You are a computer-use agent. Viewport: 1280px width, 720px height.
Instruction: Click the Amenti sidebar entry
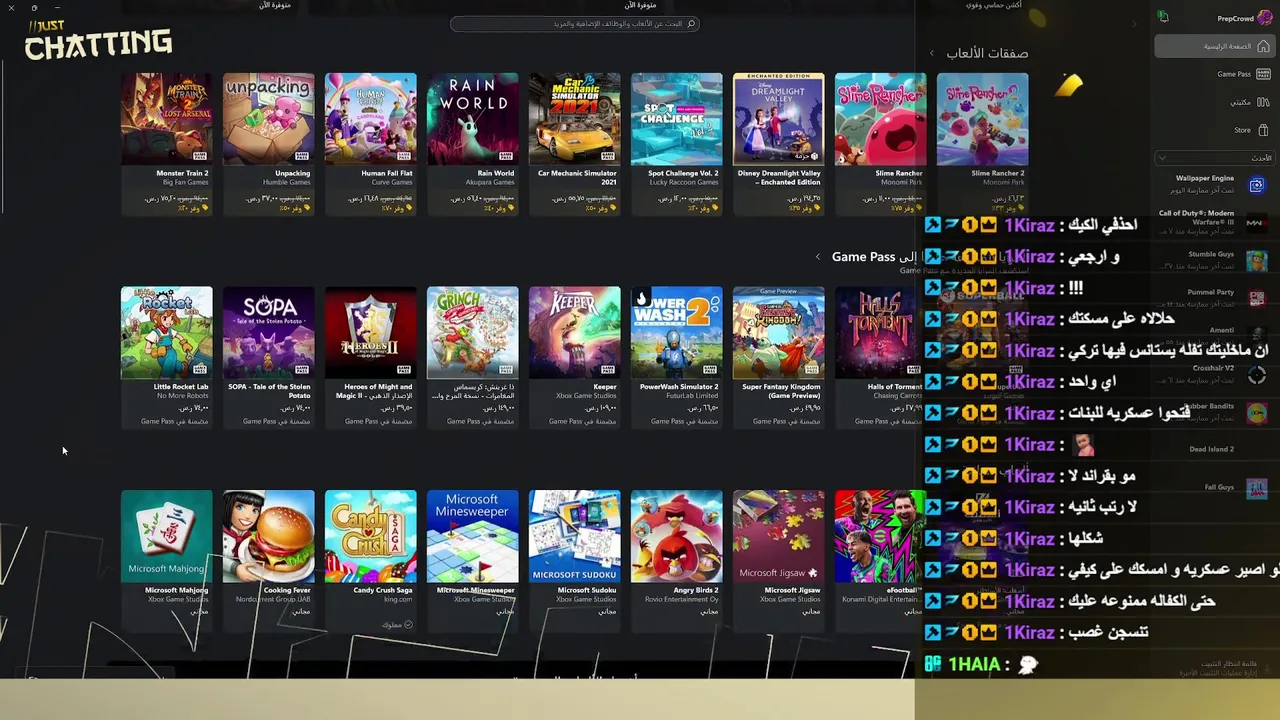click(x=1222, y=330)
